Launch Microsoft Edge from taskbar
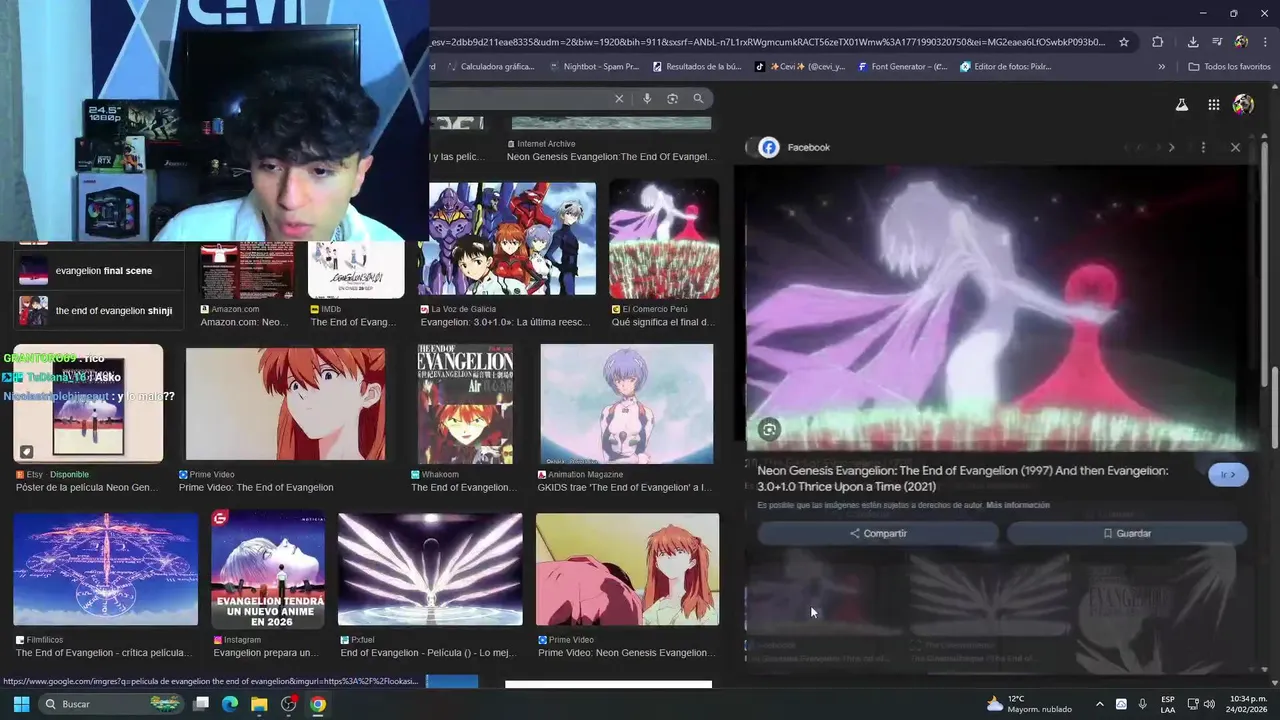This screenshot has width=1280, height=720. click(230, 704)
